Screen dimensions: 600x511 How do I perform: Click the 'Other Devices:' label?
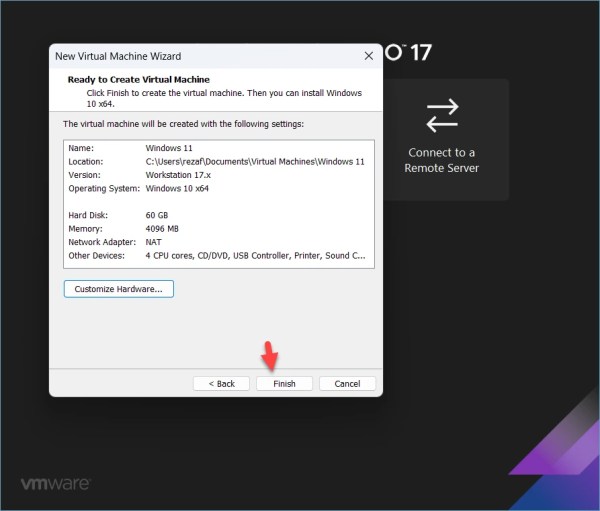[x=96, y=255]
